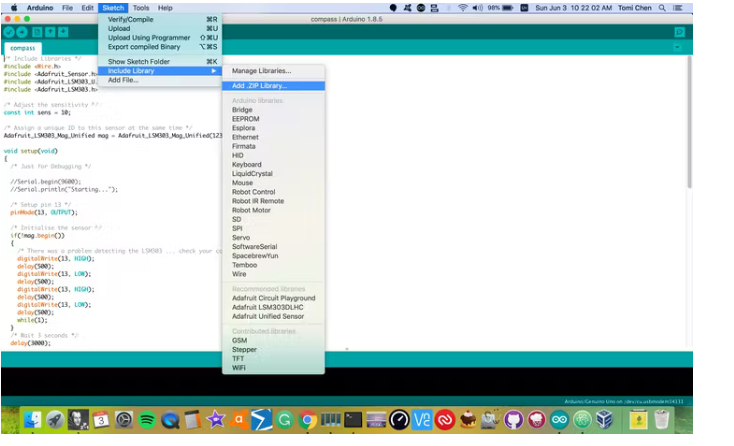The height and width of the screenshot is (446, 734).
Task: Open Notification Center list icon
Action: [677, 8]
